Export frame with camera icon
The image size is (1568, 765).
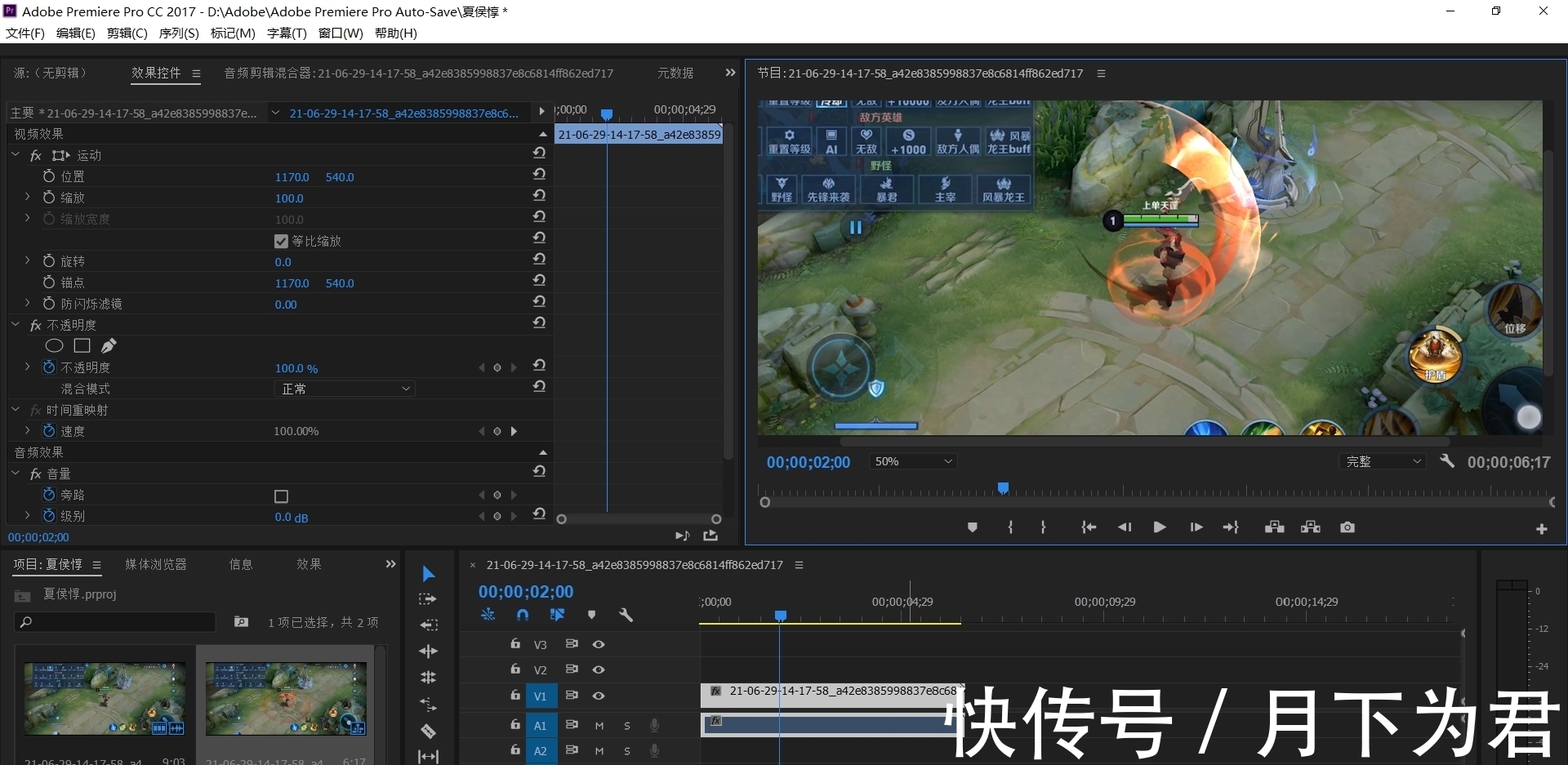click(1347, 527)
